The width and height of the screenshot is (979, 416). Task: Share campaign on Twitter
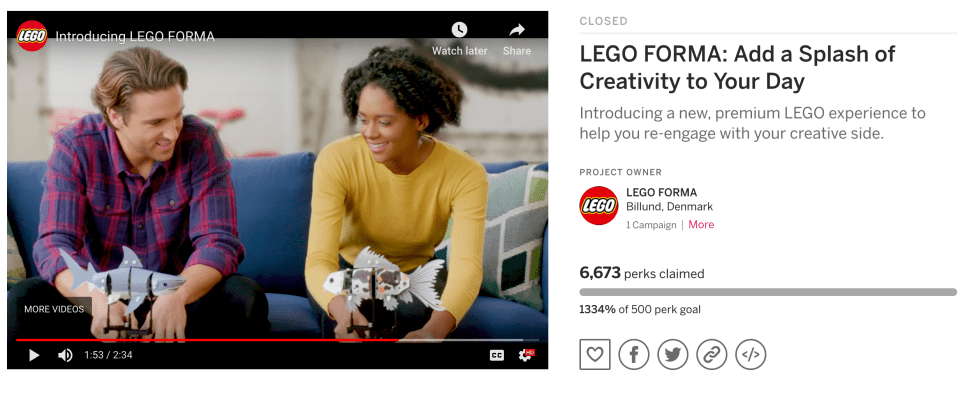pyautogui.click(x=672, y=355)
